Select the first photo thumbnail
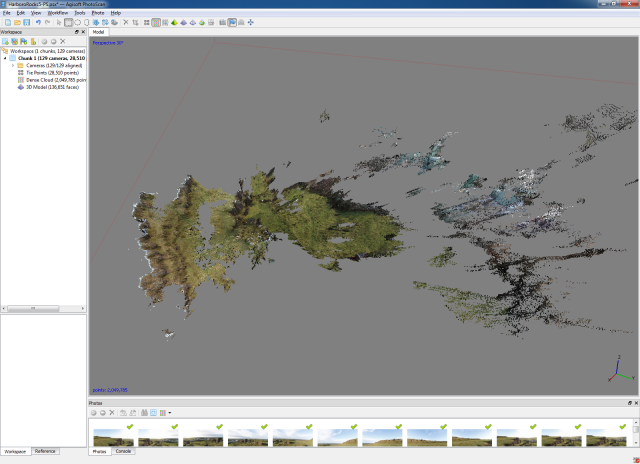This screenshot has width=640, height=464. [113, 437]
